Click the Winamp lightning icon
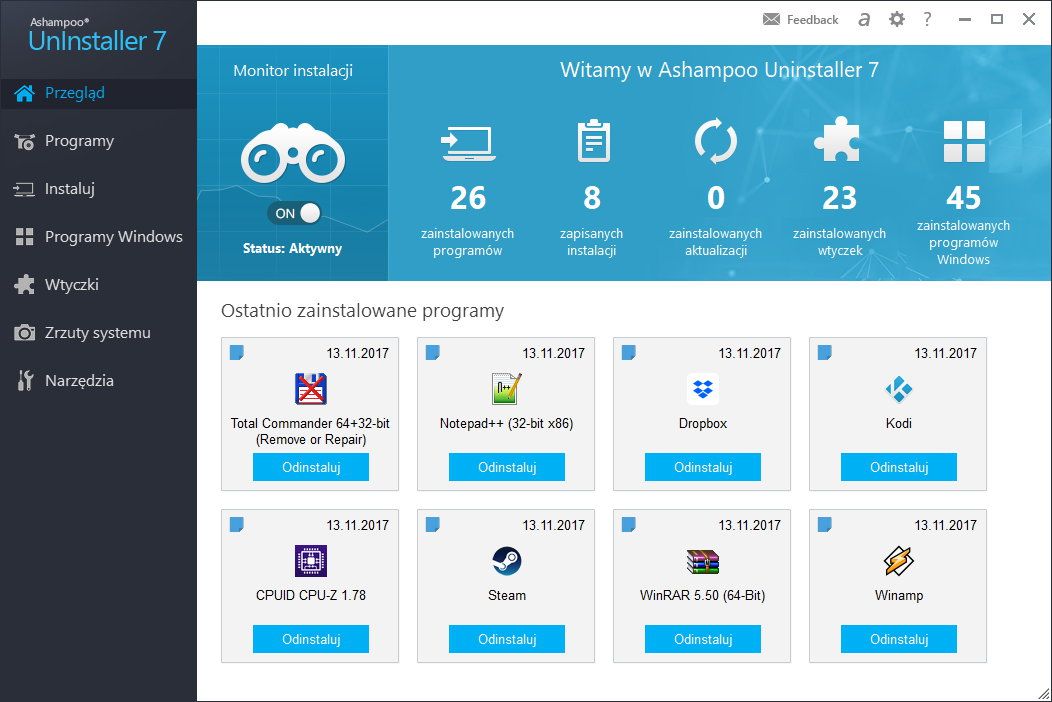This screenshot has height=702, width=1052. pyautogui.click(x=898, y=561)
